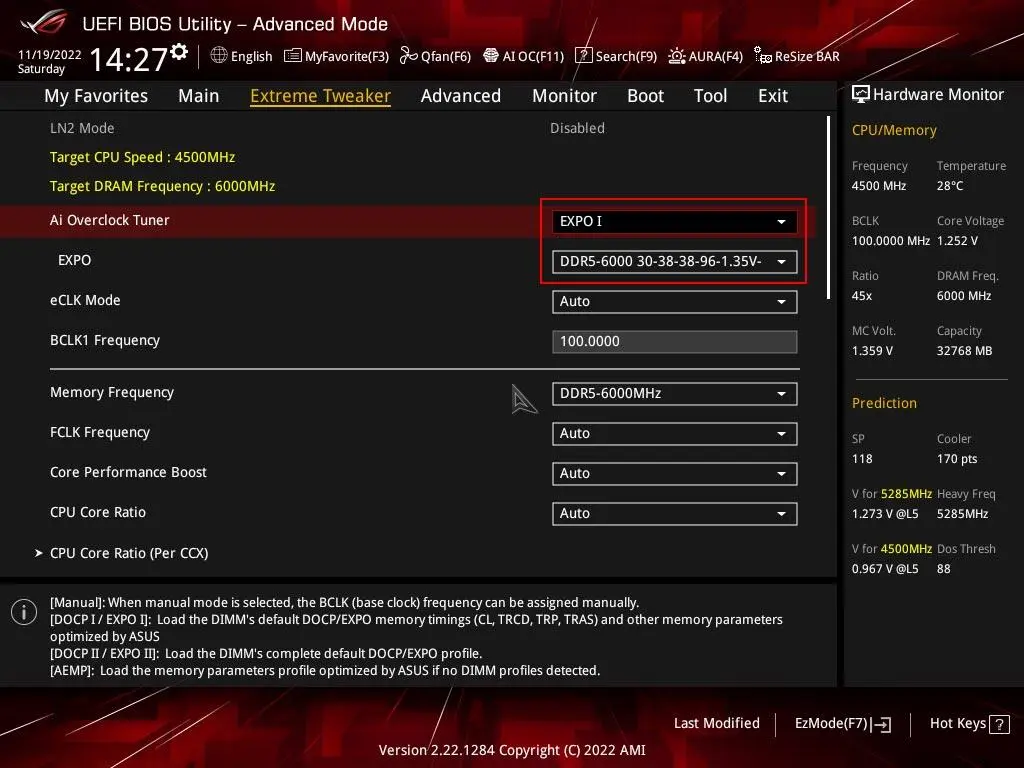Click the Hardware Monitor screen icon

861,94
